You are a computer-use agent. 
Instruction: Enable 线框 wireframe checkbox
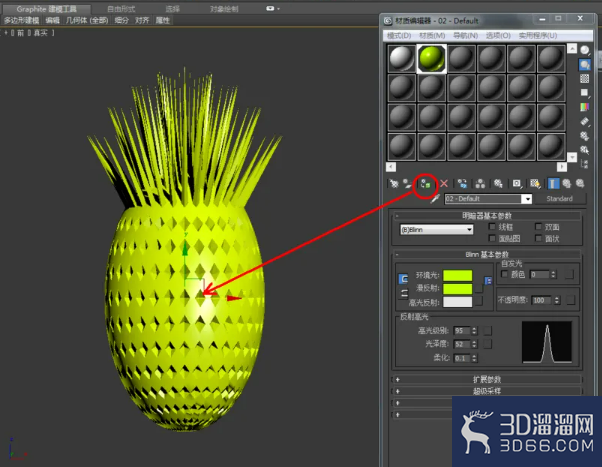tap(492, 227)
